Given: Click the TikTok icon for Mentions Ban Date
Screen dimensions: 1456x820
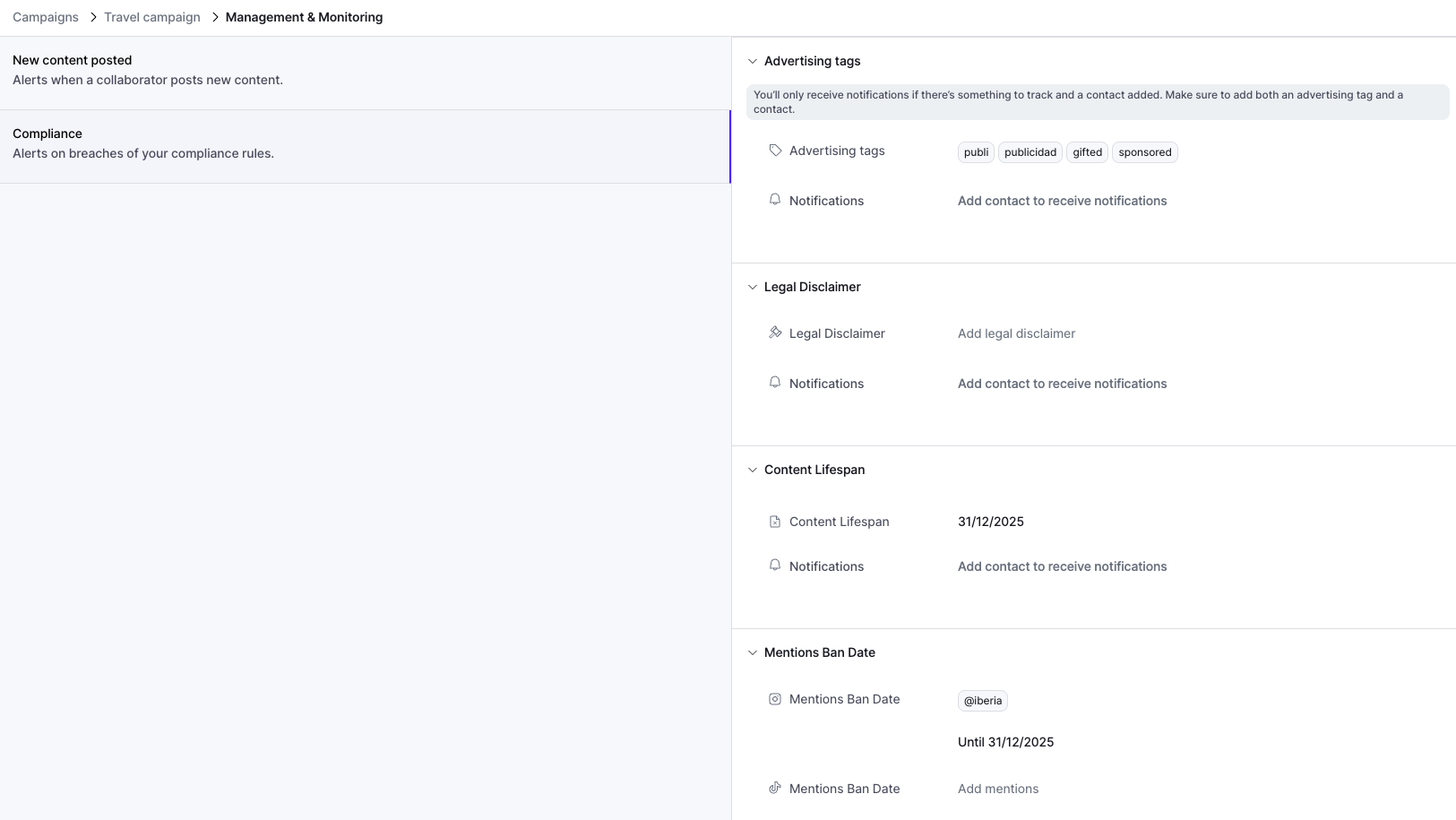Looking at the screenshot, I should click(775, 789).
